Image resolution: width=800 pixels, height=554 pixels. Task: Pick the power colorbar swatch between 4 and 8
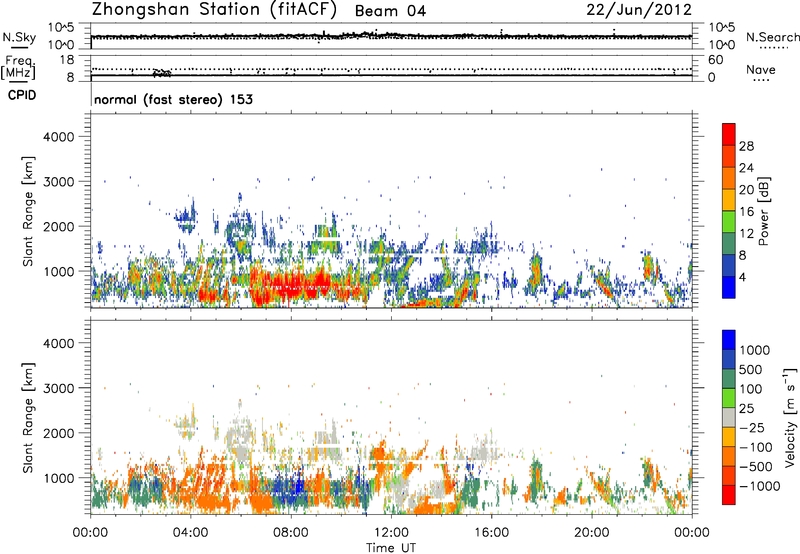point(729,265)
